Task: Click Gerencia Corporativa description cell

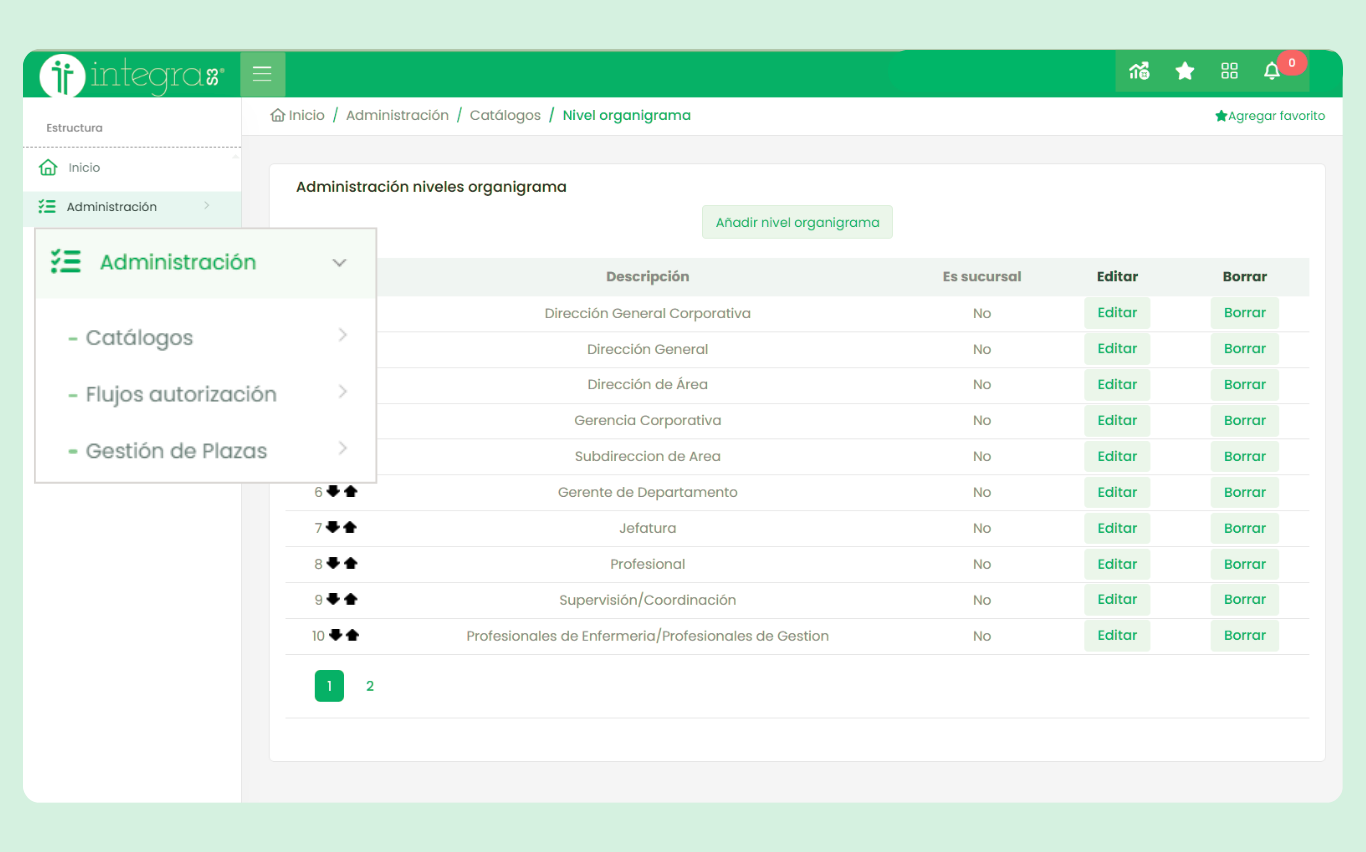Action: pos(647,421)
